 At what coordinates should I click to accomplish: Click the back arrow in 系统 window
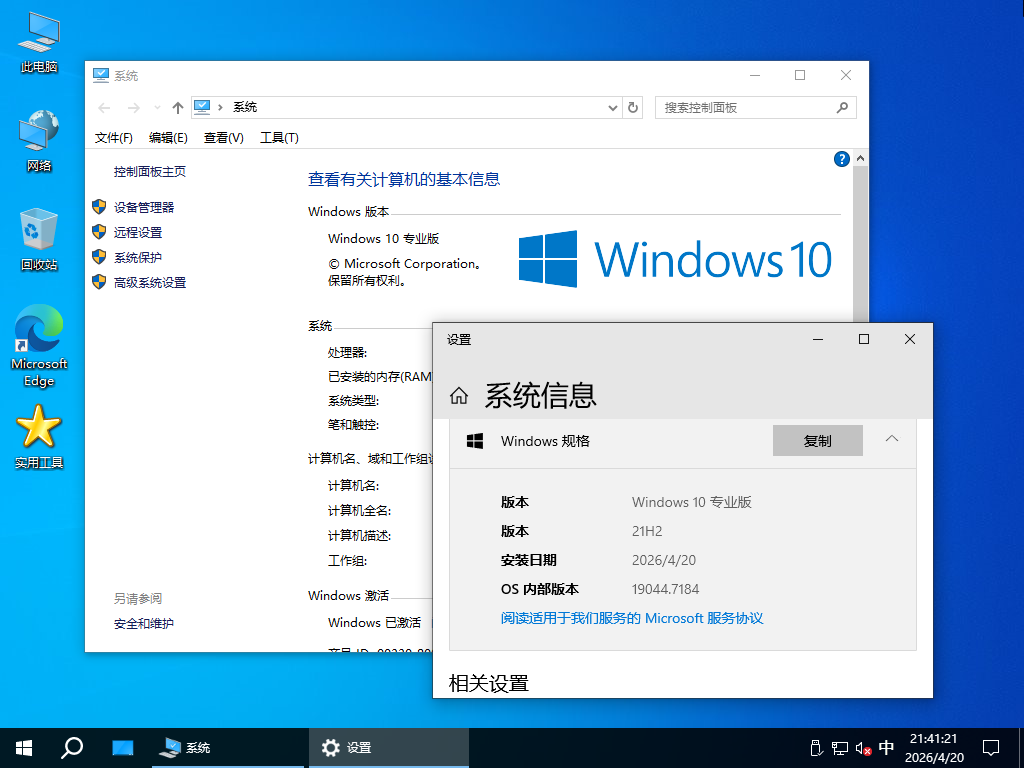tap(104, 108)
